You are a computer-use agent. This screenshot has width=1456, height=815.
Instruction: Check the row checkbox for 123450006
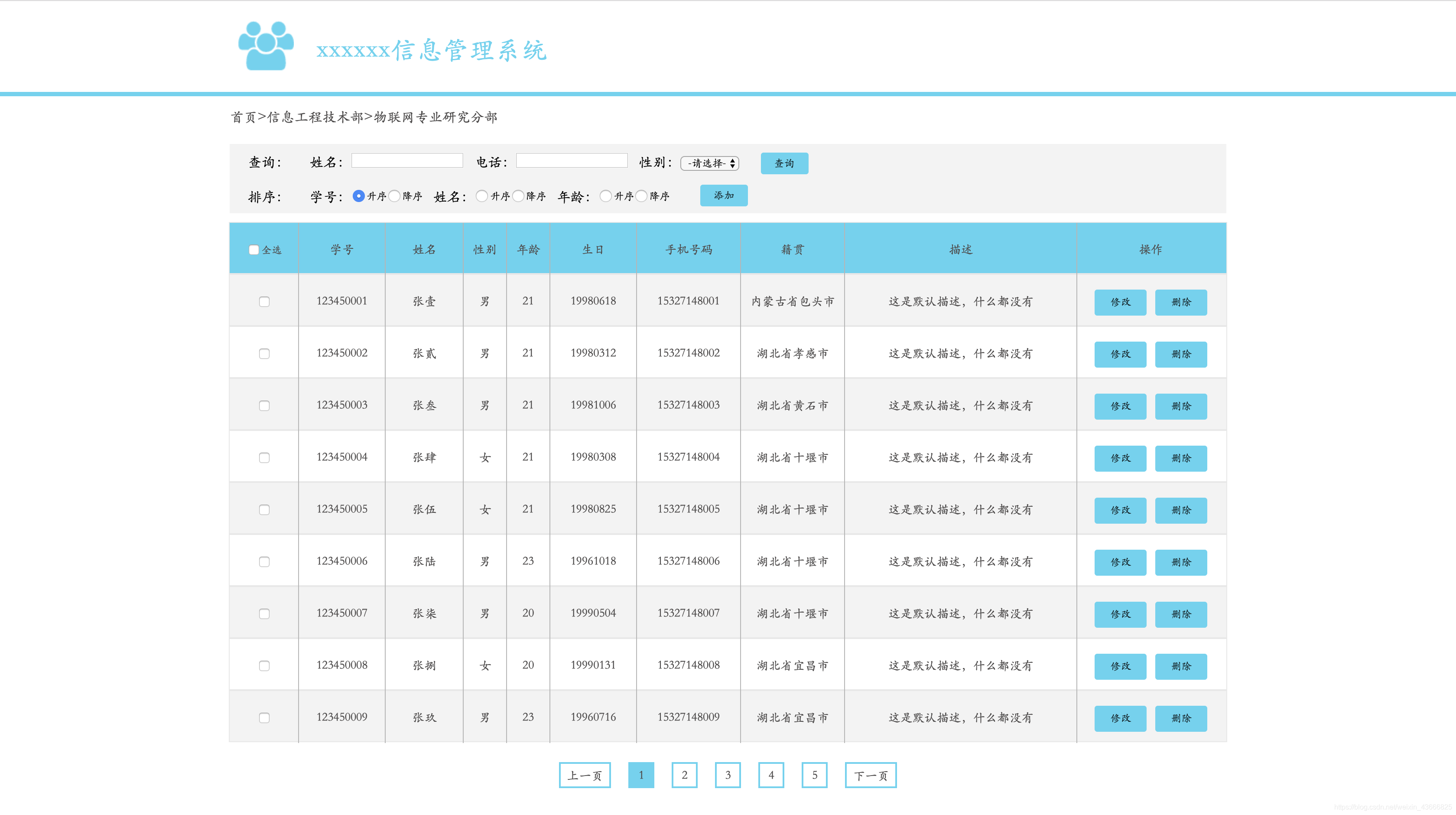264,562
